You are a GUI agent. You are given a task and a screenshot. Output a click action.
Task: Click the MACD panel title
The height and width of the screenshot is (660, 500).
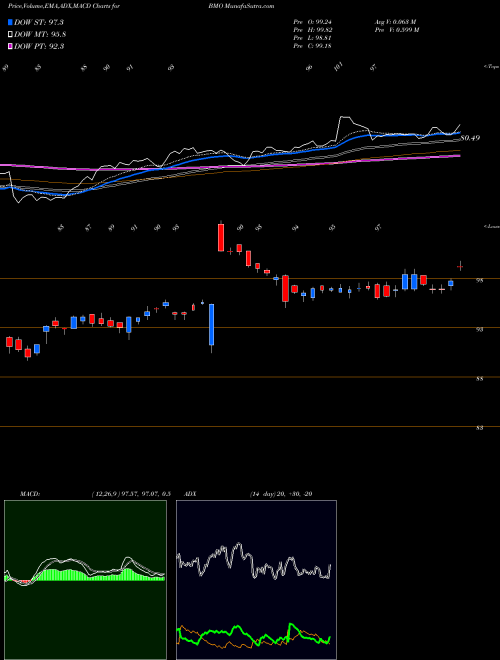[29, 494]
